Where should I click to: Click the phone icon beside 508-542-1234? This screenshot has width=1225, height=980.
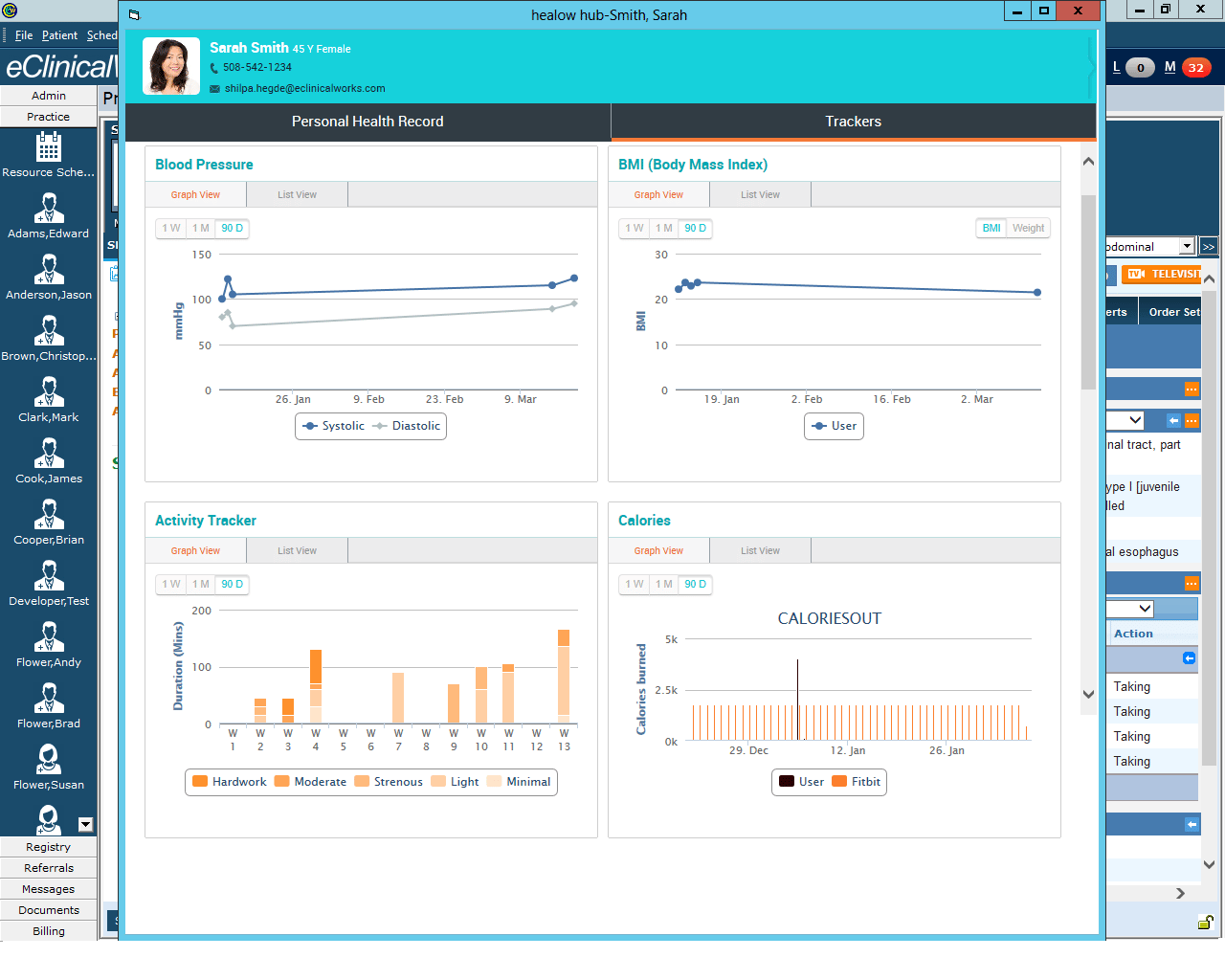(x=214, y=68)
